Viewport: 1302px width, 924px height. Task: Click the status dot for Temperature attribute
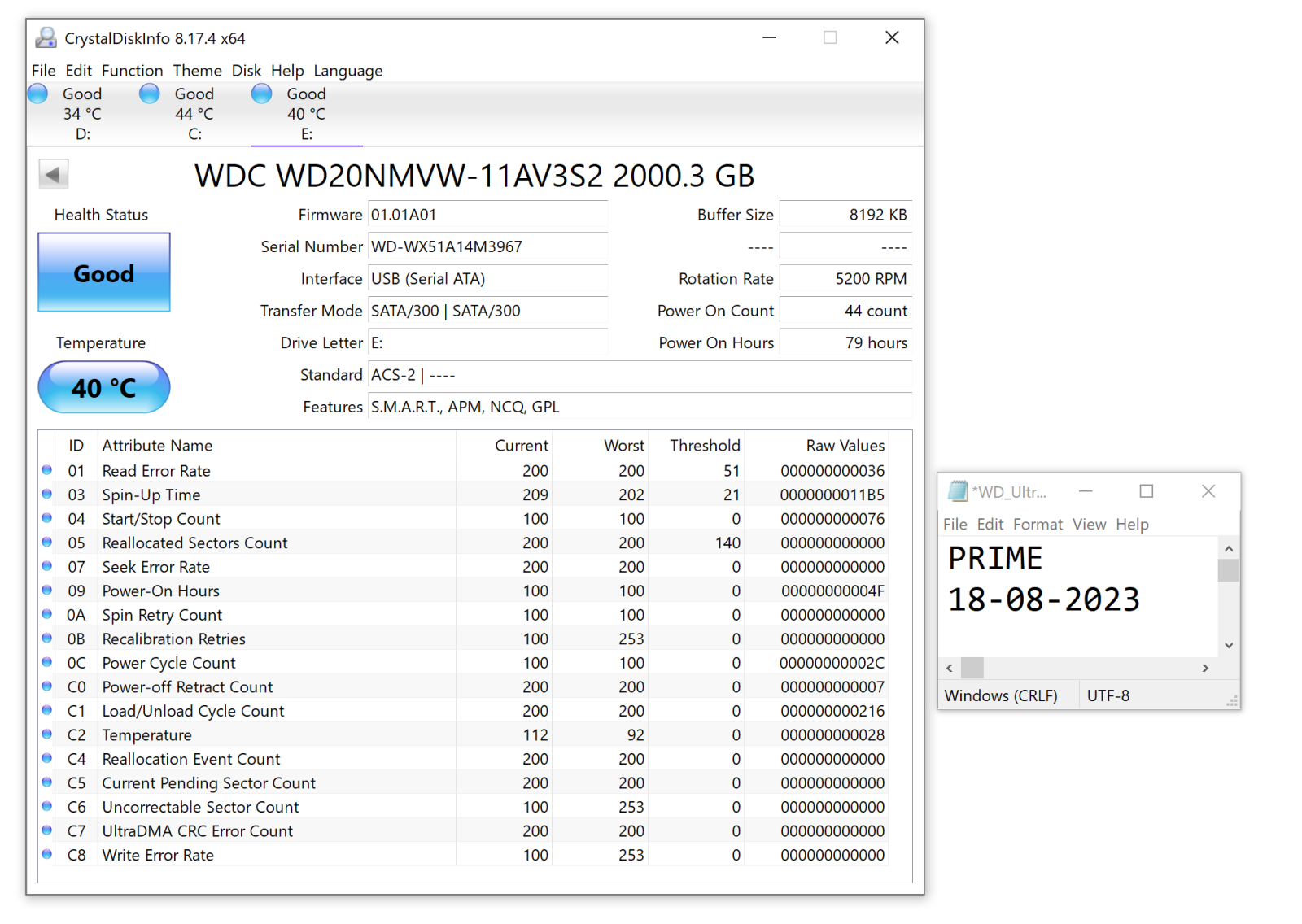tap(47, 734)
